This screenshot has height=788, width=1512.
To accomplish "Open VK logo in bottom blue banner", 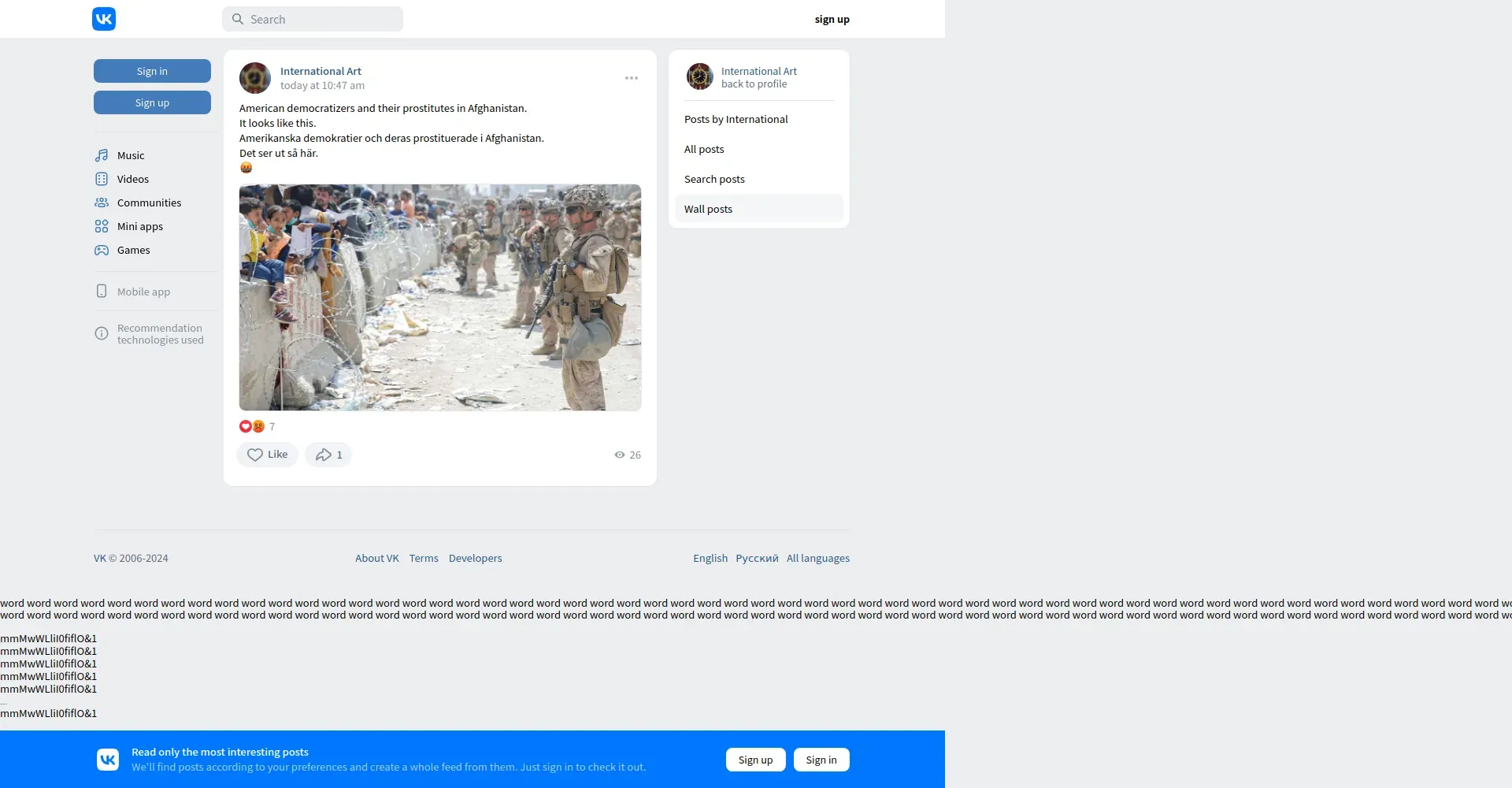I will (x=108, y=760).
